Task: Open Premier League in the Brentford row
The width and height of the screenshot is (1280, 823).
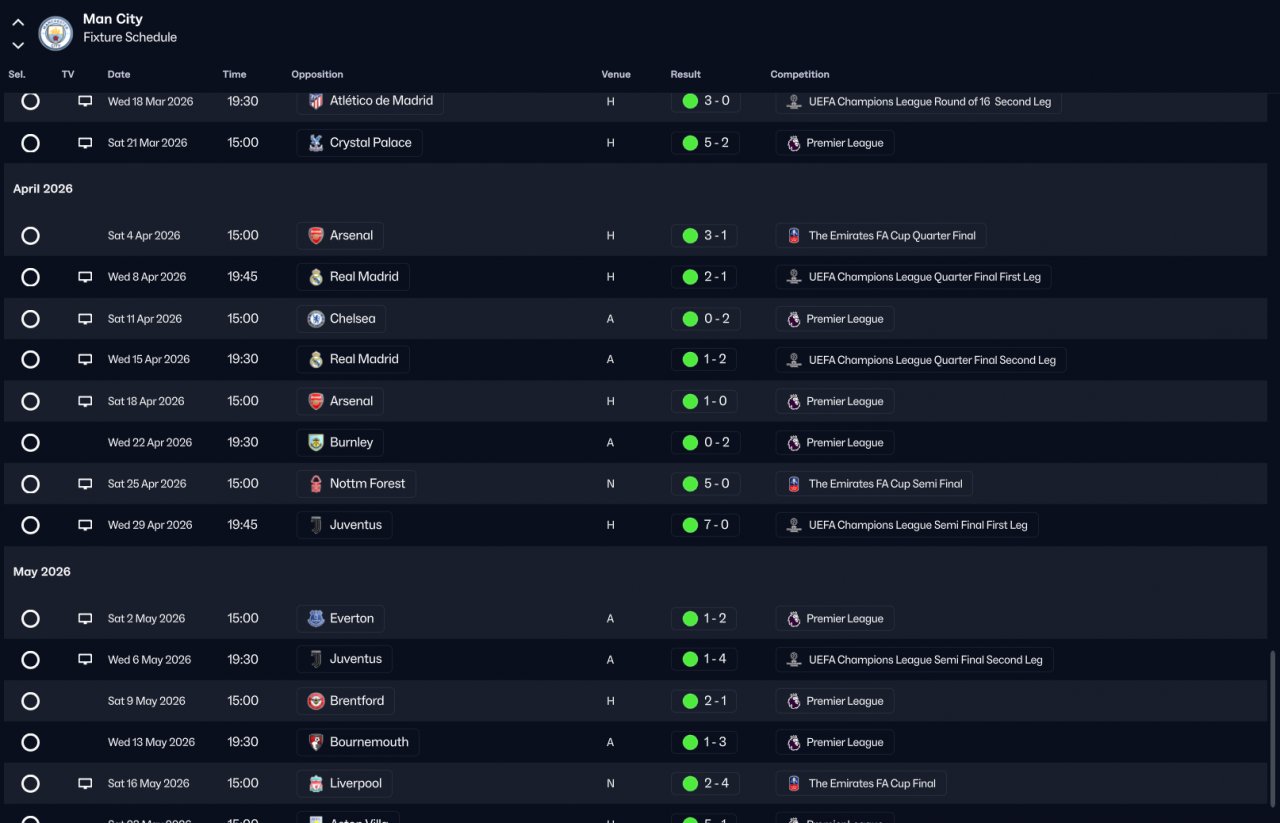Action: [835, 701]
